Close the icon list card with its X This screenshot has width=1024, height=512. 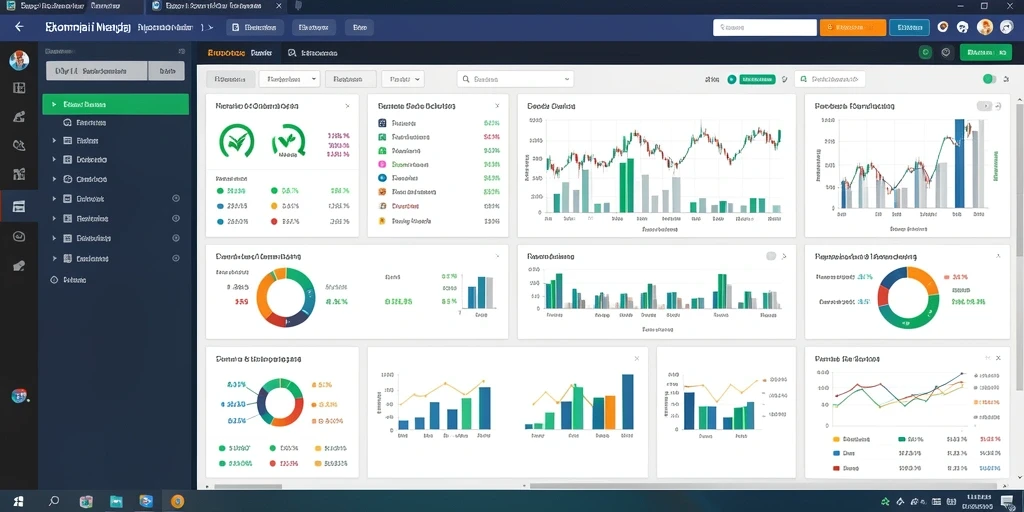point(497,106)
